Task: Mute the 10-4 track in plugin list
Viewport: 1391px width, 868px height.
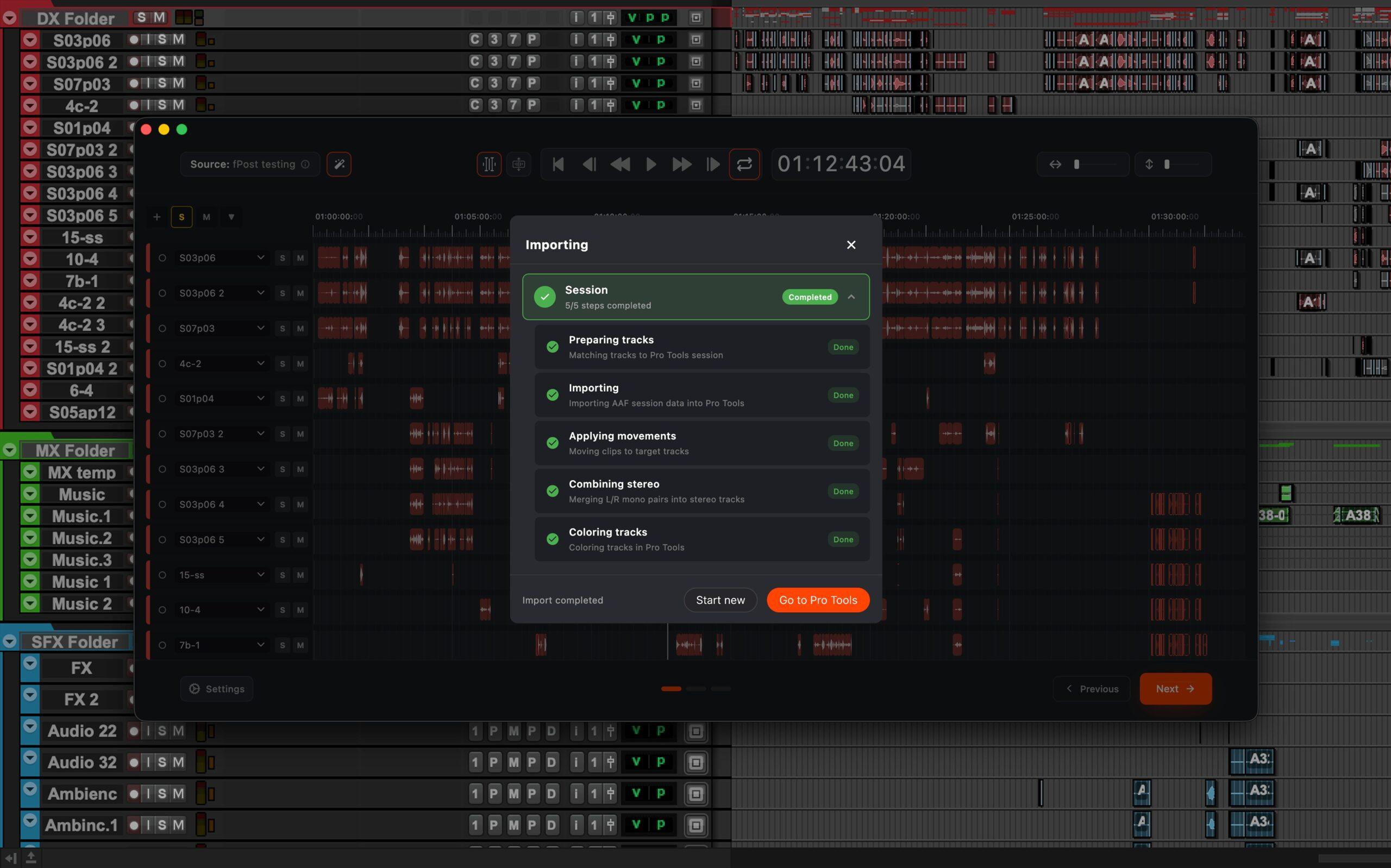Action: (300, 609)
